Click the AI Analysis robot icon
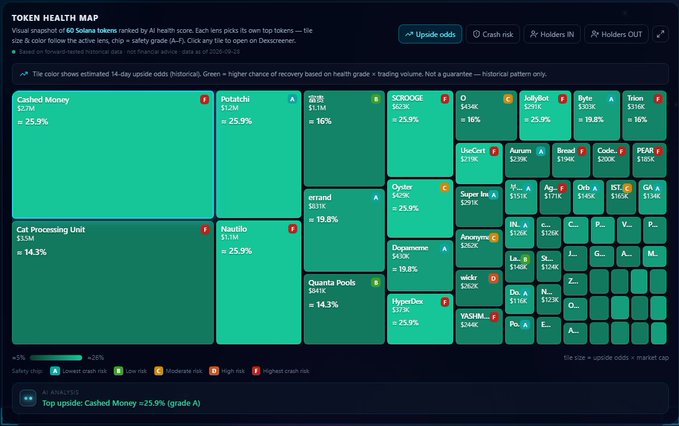This screenshot has width=679, height=426. point(28,398)
